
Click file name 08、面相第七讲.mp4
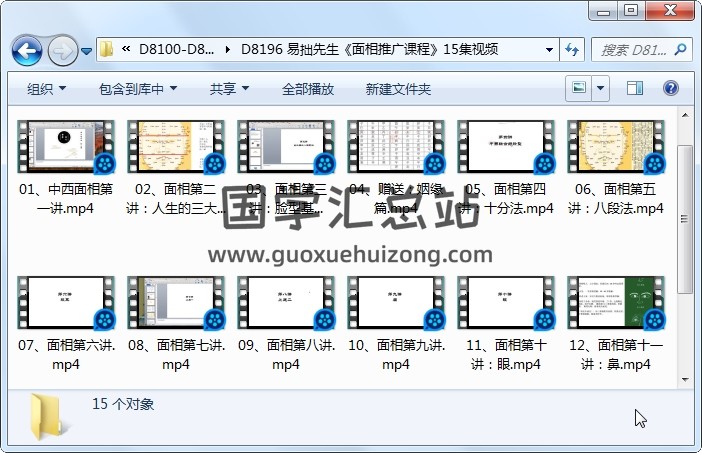tap(176, 355)
